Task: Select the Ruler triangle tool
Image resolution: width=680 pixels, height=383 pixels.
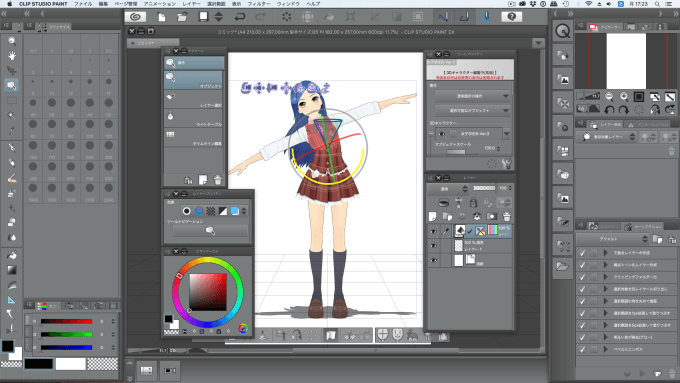Action: click(x=12, y=300)
